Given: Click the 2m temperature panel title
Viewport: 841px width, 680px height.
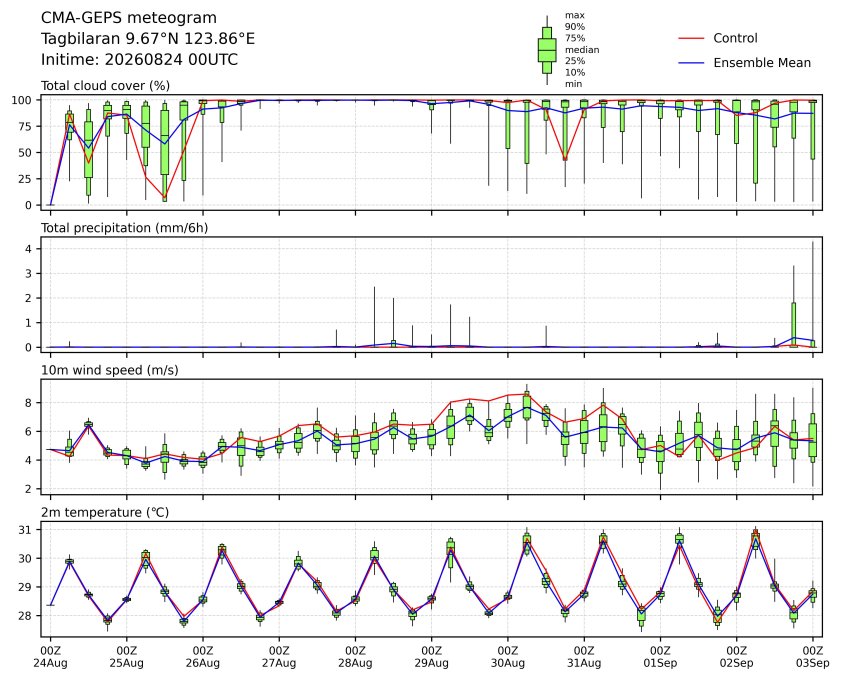Looking at the screenshot, I should click(105, 512).
